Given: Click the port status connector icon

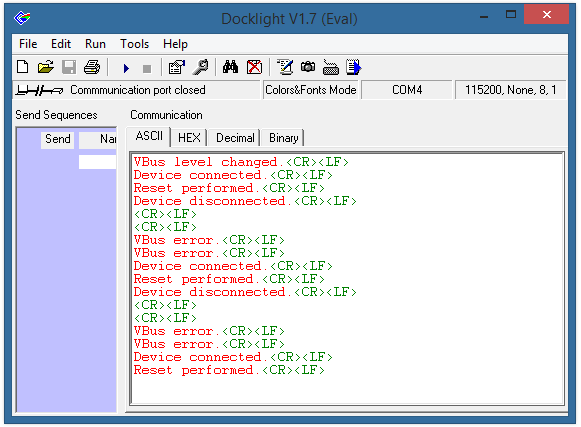Looking at the screenshot, I should pyautogui.click(x=39, y=90).
